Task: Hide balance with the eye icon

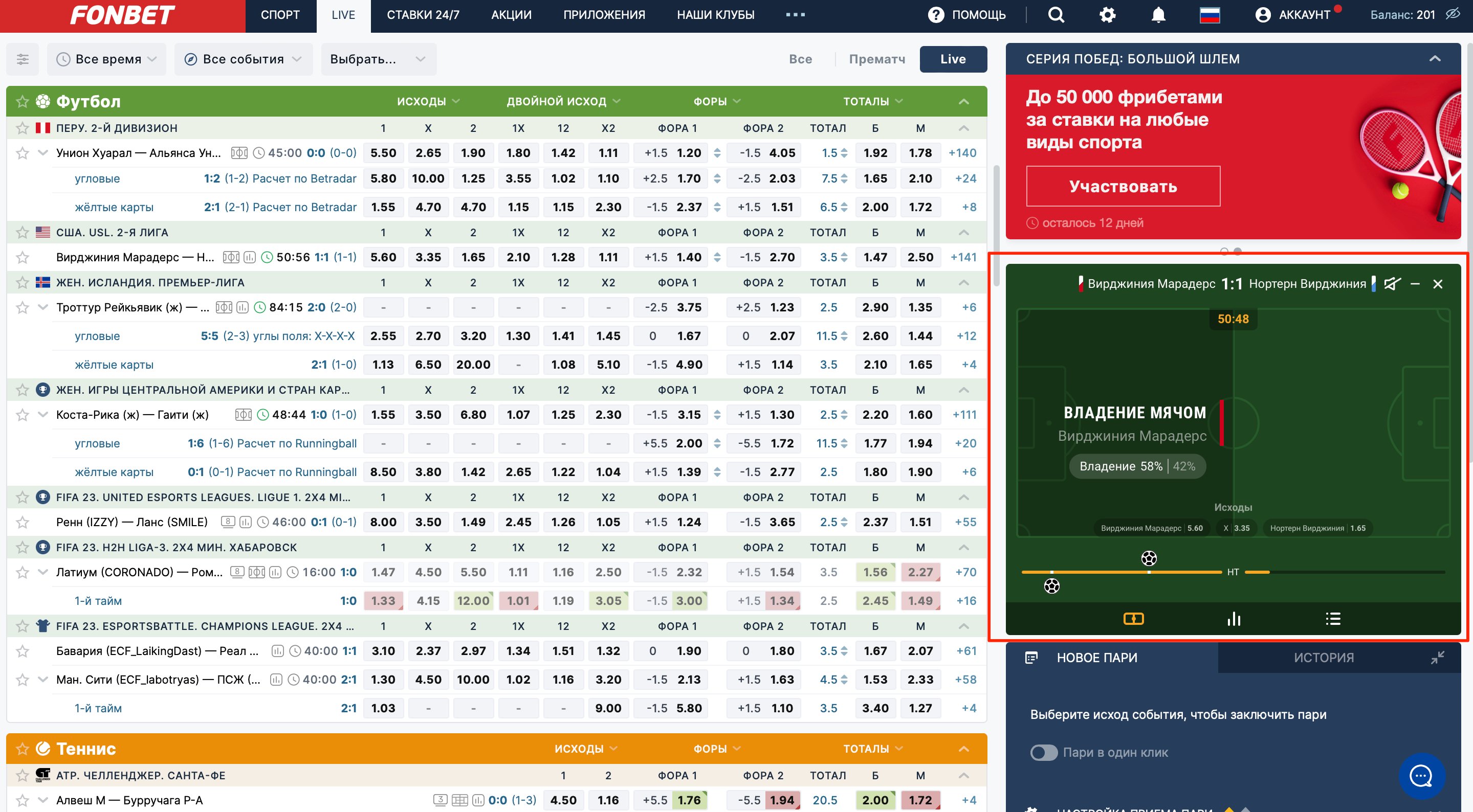Action: point(1453,15)
